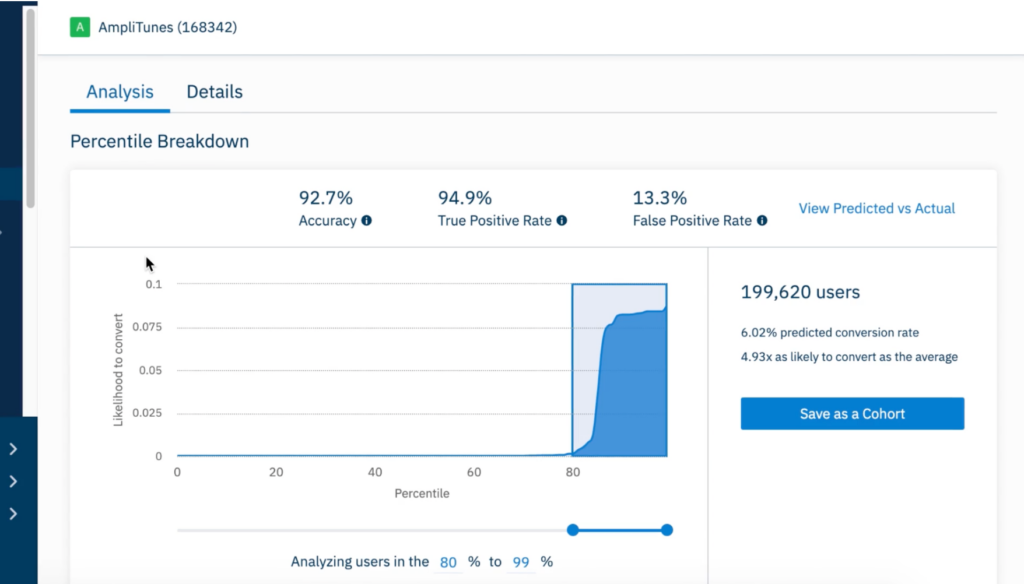Click the lower percentile field showing 80
Image resolution: width=1024 pixels, height=584 pixels.
click(x=448, y=562)
